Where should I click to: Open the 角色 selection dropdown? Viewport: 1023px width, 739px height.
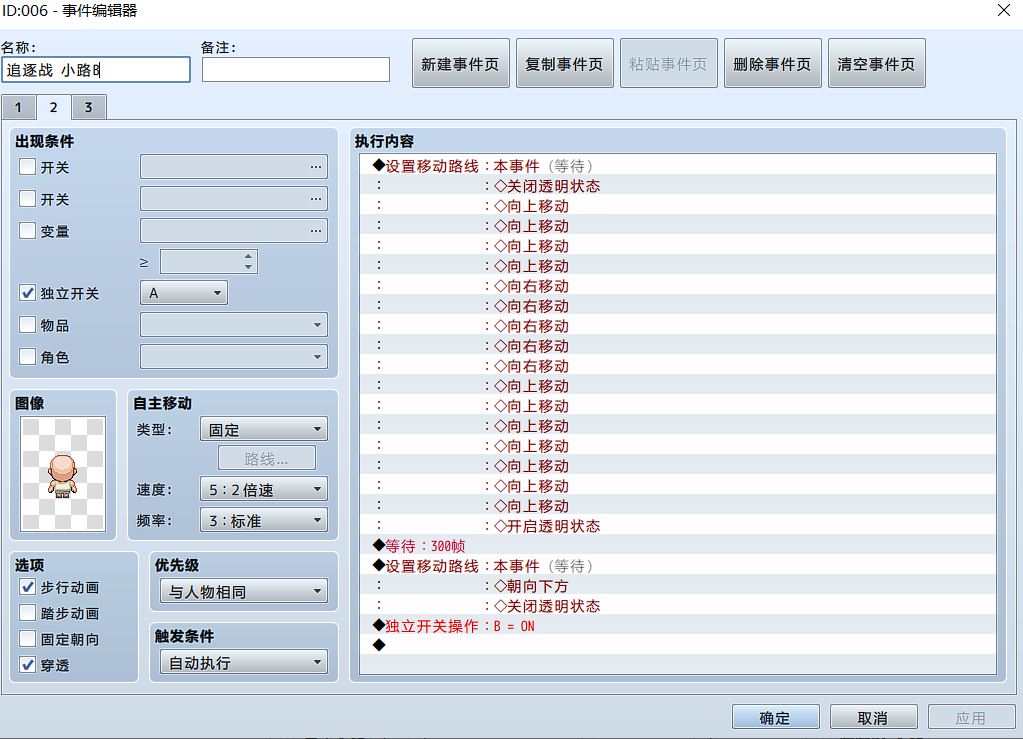pos(234,357)
